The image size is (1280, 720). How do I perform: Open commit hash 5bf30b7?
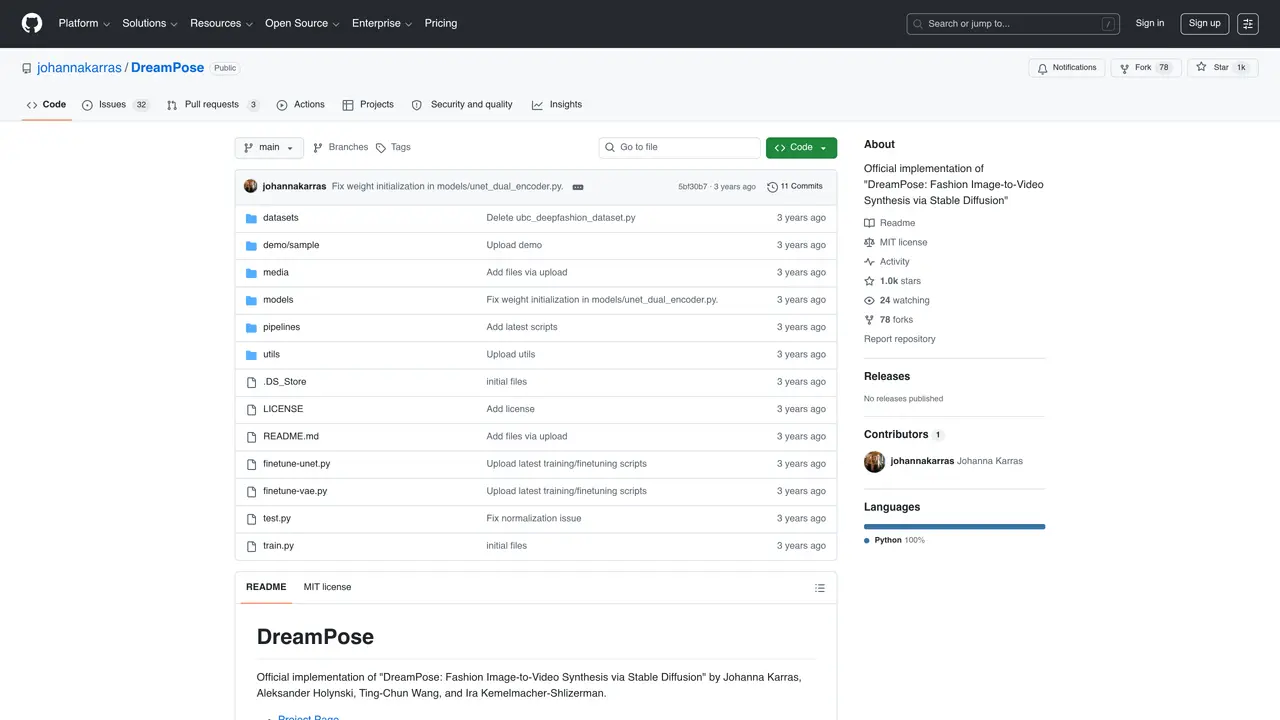point(693,187)
